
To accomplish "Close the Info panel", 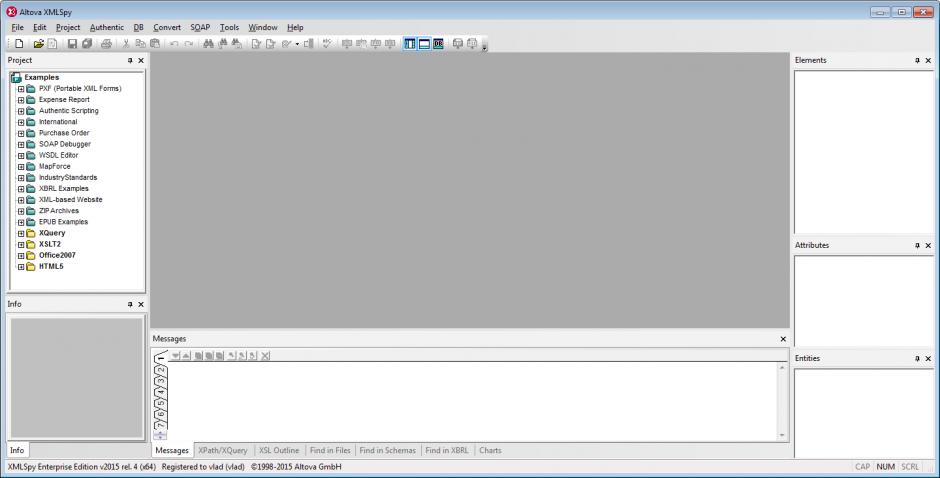I will pos(141,305).
